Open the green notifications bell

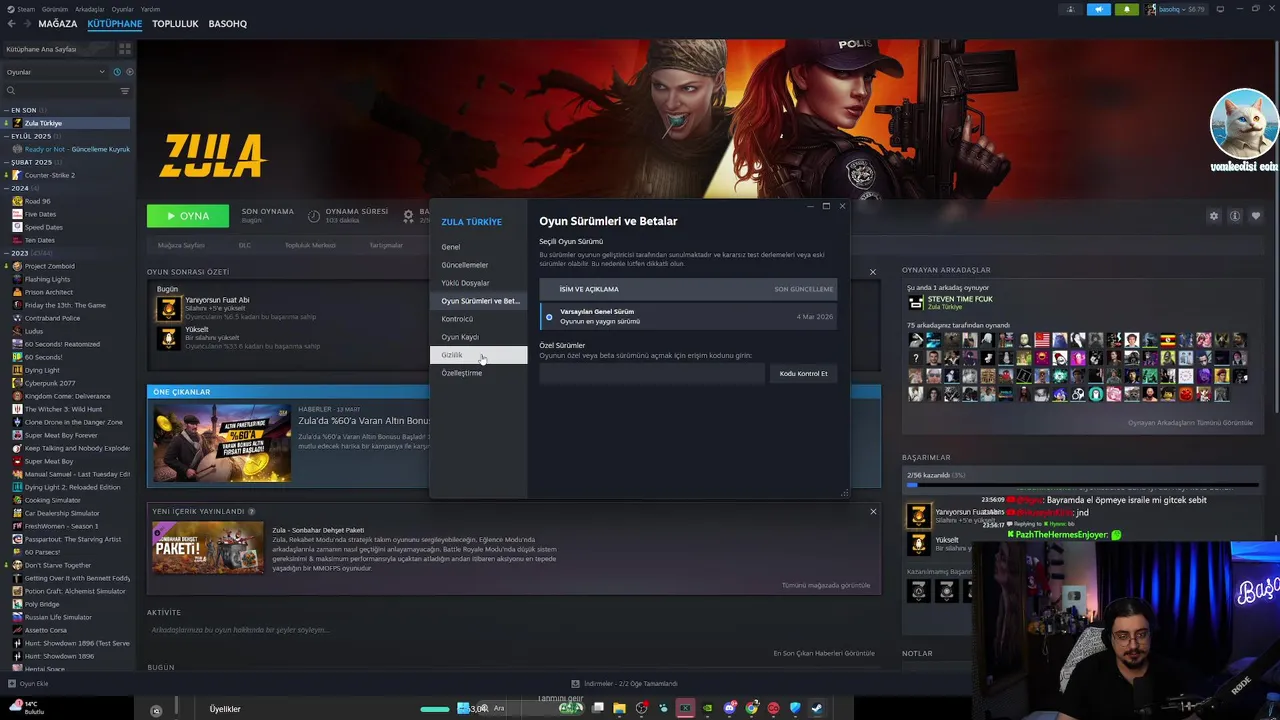click(1127, 9)
